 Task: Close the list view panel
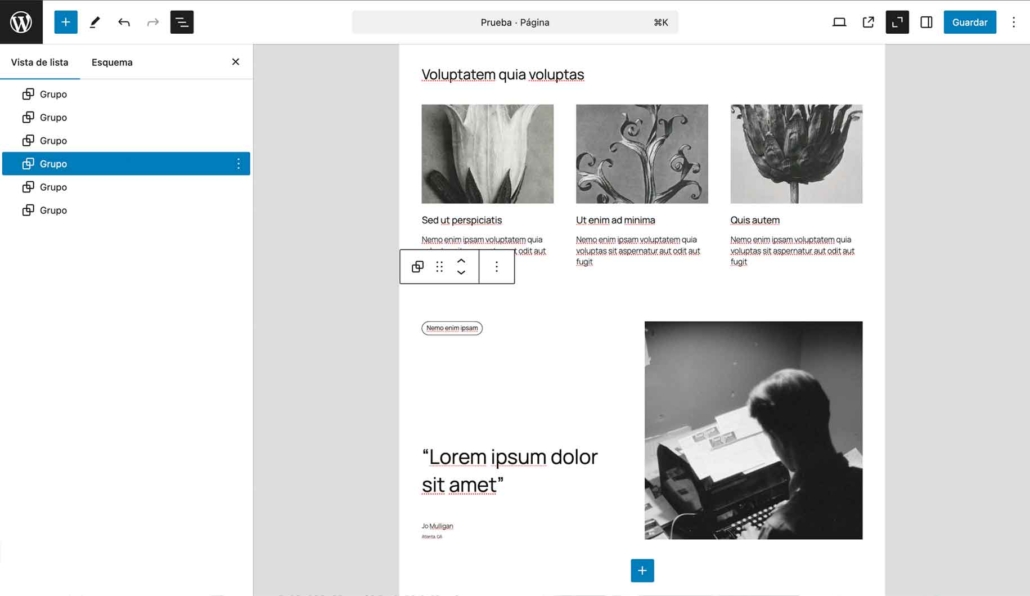236,62
